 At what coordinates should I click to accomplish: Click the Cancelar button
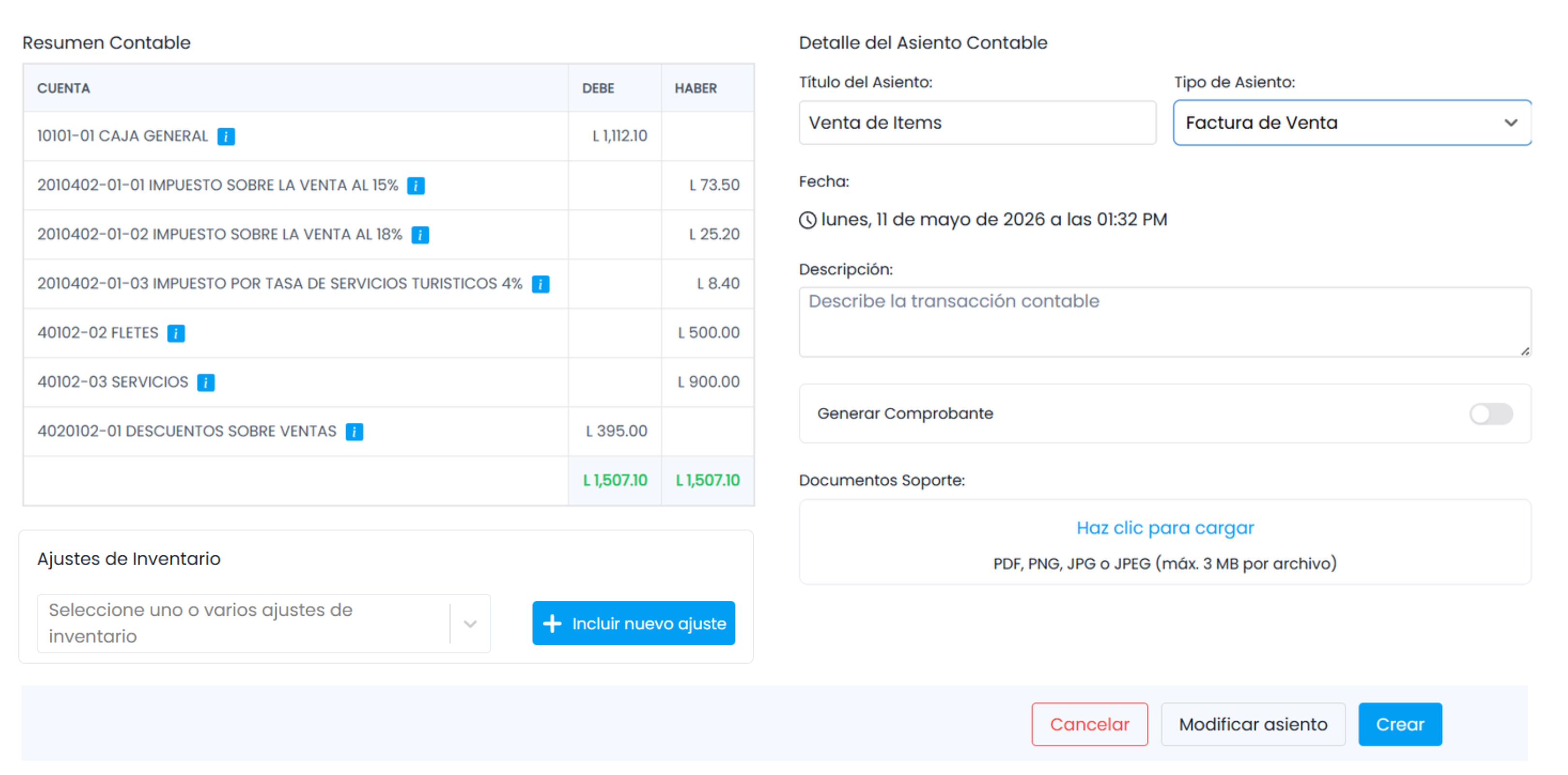tap(1089, 725)
